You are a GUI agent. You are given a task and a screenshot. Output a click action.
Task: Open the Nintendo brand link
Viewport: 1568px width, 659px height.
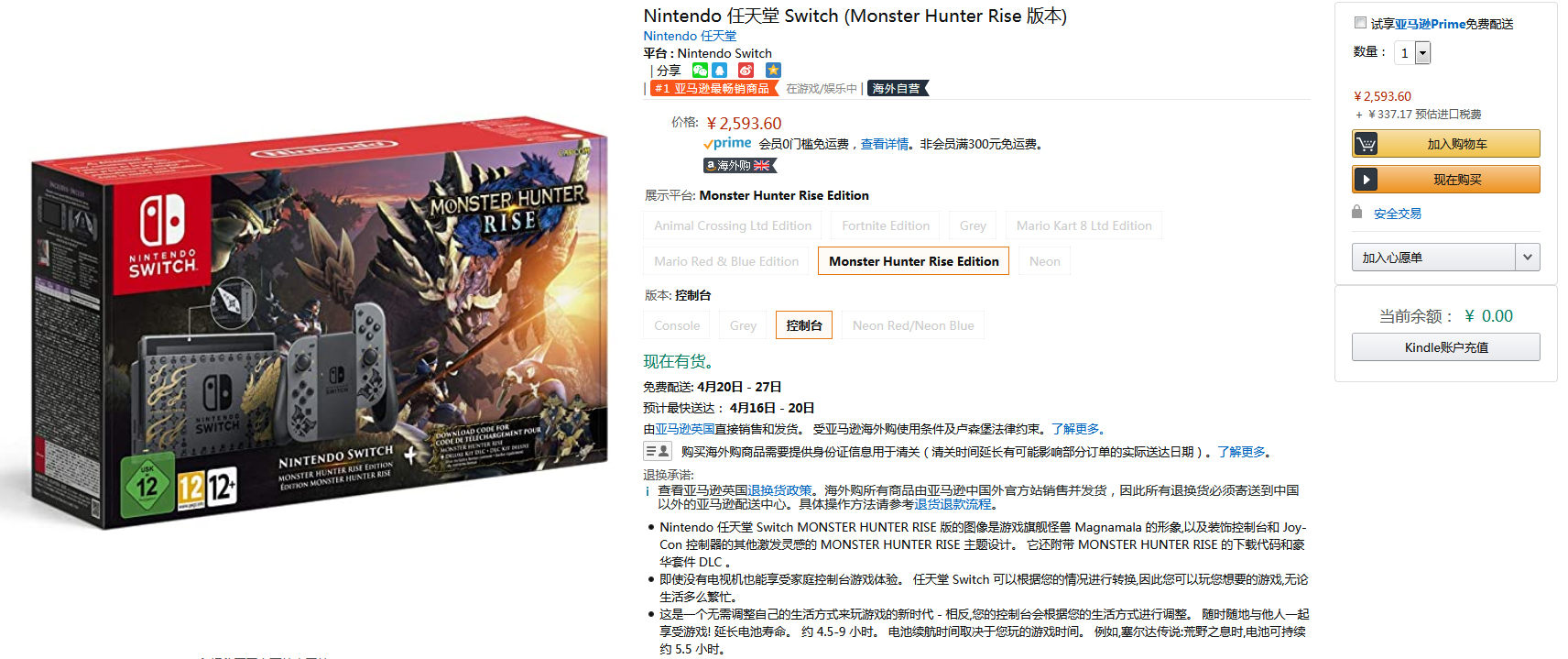690,36
